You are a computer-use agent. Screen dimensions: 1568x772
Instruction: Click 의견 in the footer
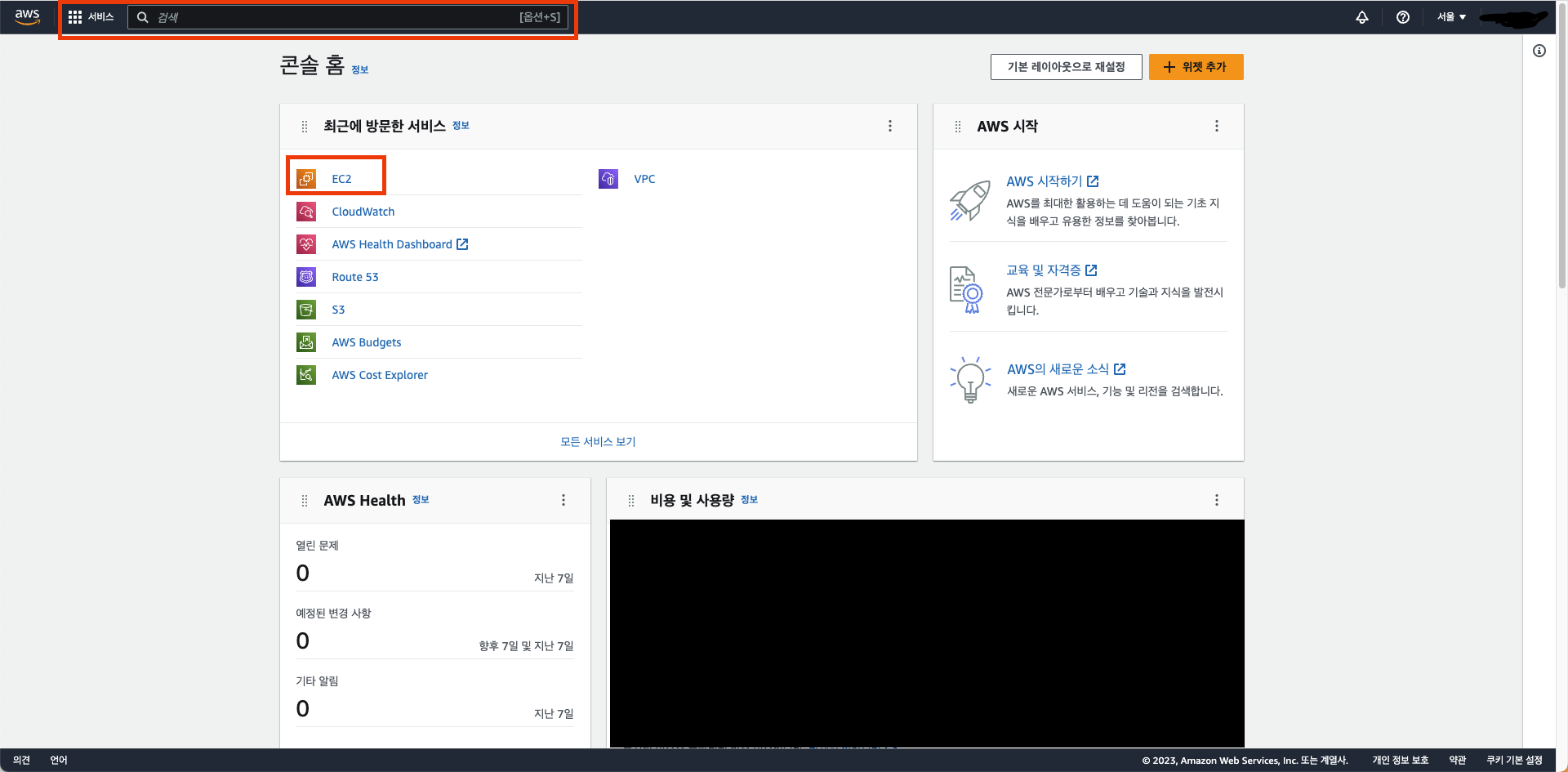click(22, 761)
